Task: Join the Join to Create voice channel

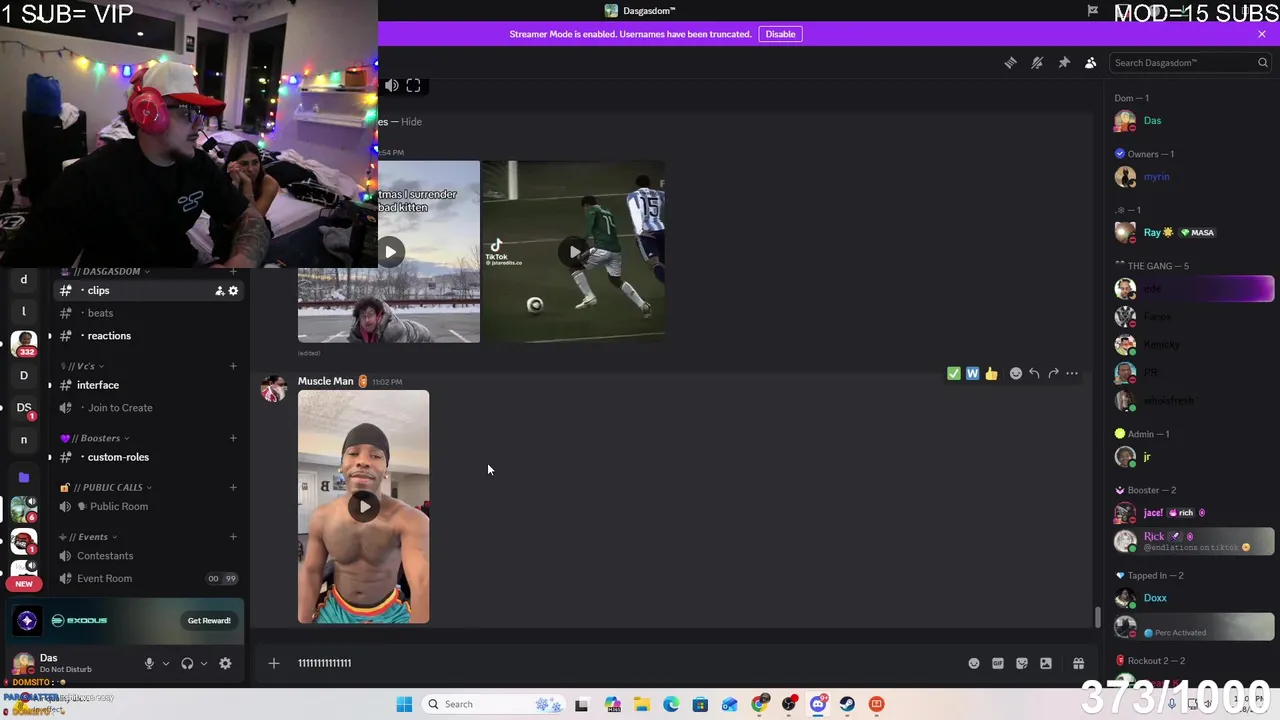Action: coord(148,408)
